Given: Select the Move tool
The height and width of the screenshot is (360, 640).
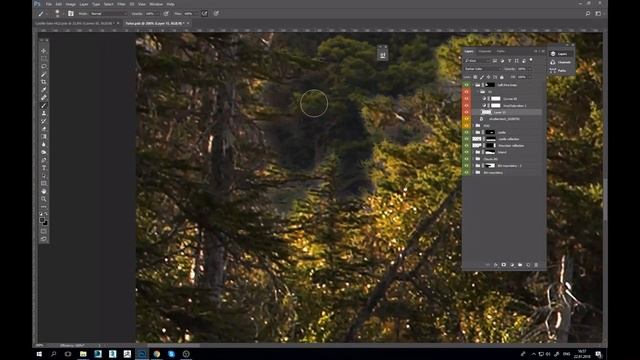Looking at the screenshot, I should coord(44,51).
